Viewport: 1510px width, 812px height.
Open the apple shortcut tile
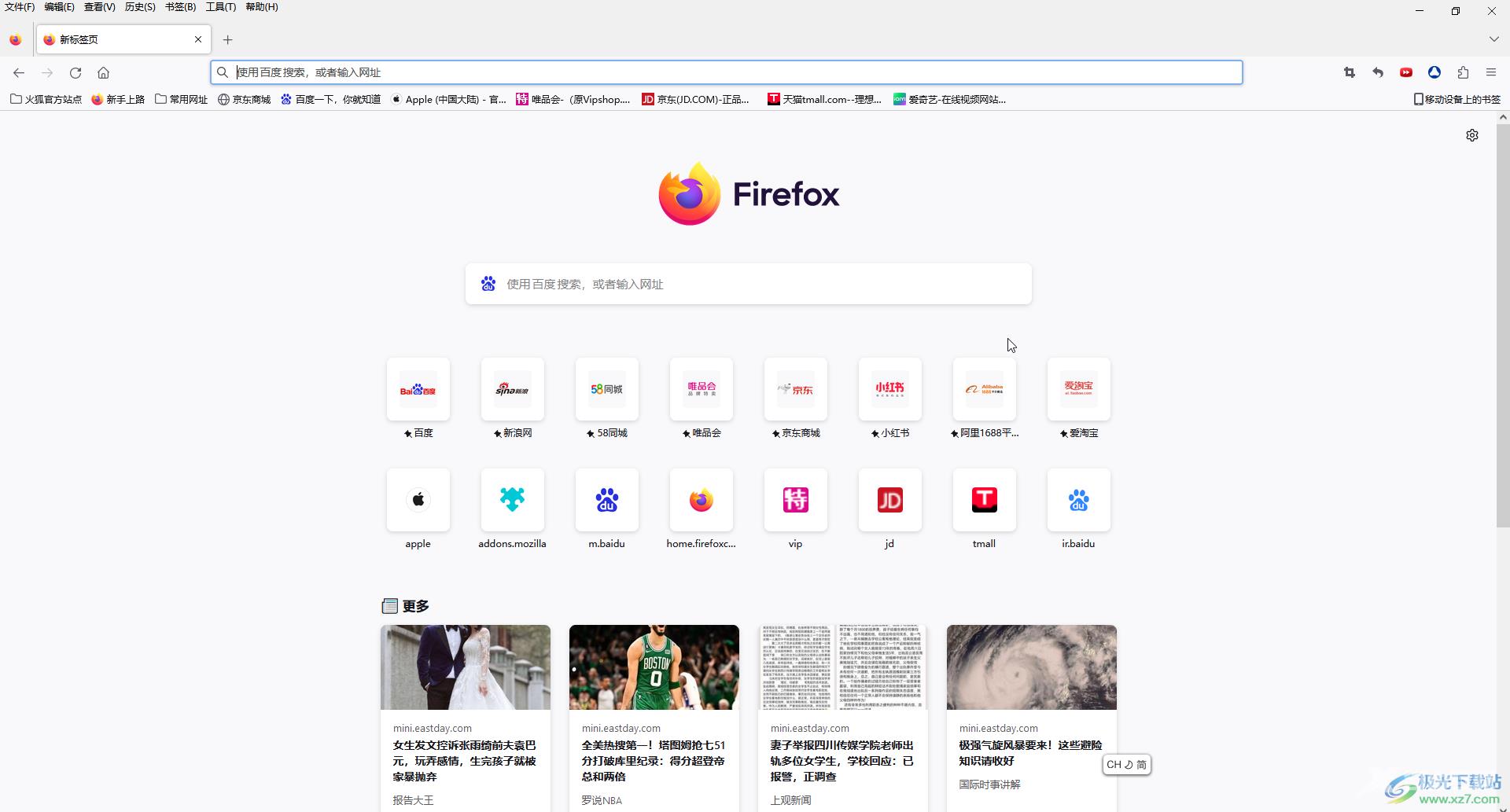[x=418, y=500]
